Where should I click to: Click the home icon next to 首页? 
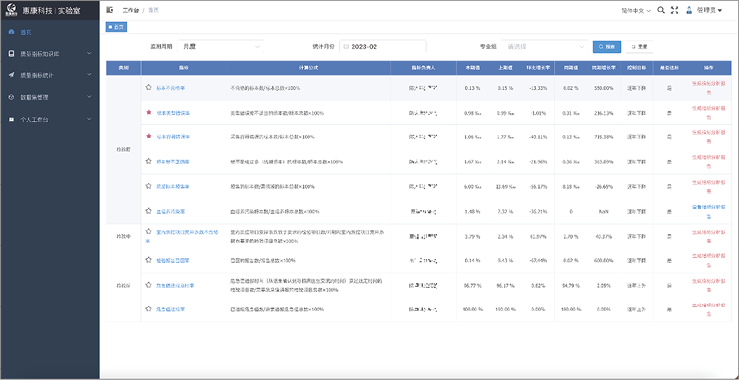tap(12, 32)
